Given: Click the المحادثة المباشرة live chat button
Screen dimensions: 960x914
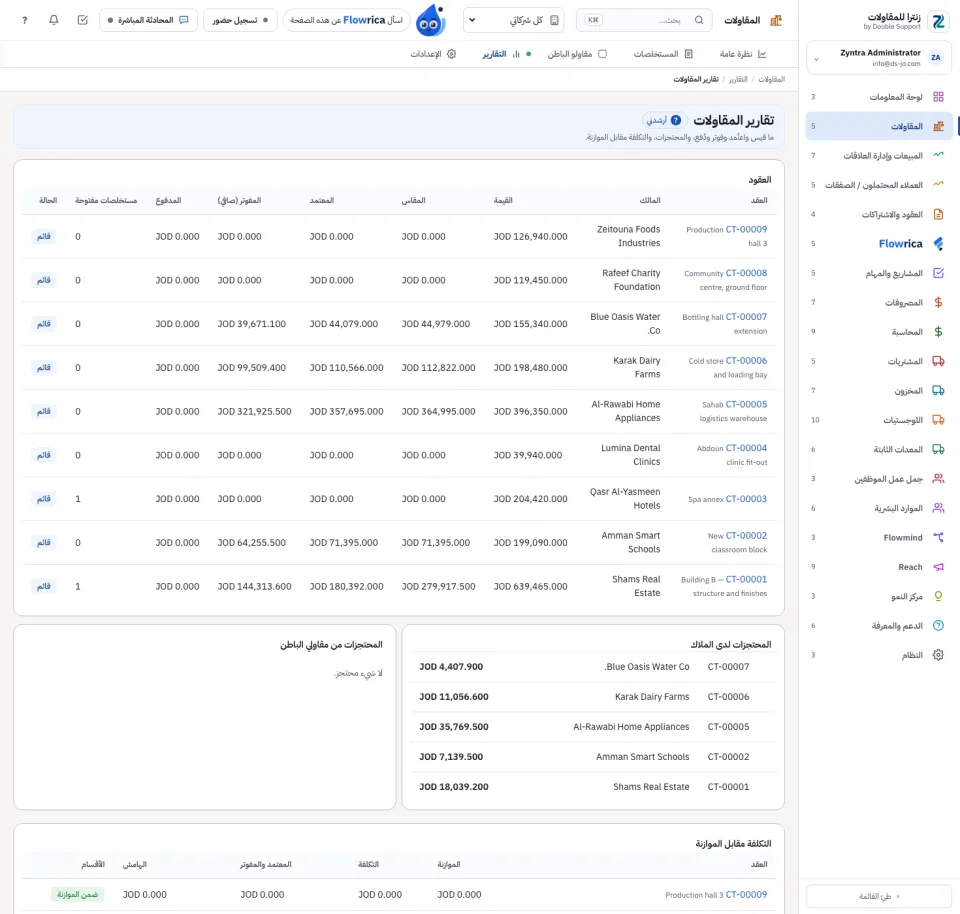Looking at the screenshot, I should 148,20.
